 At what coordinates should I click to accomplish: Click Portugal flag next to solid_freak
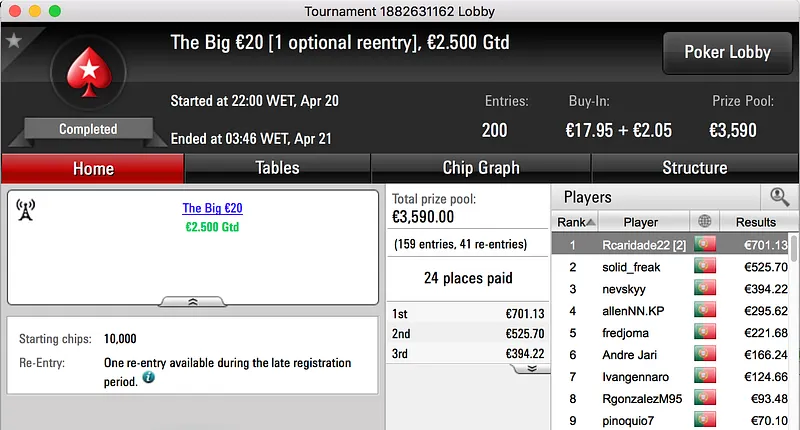(x=705, y=267)
